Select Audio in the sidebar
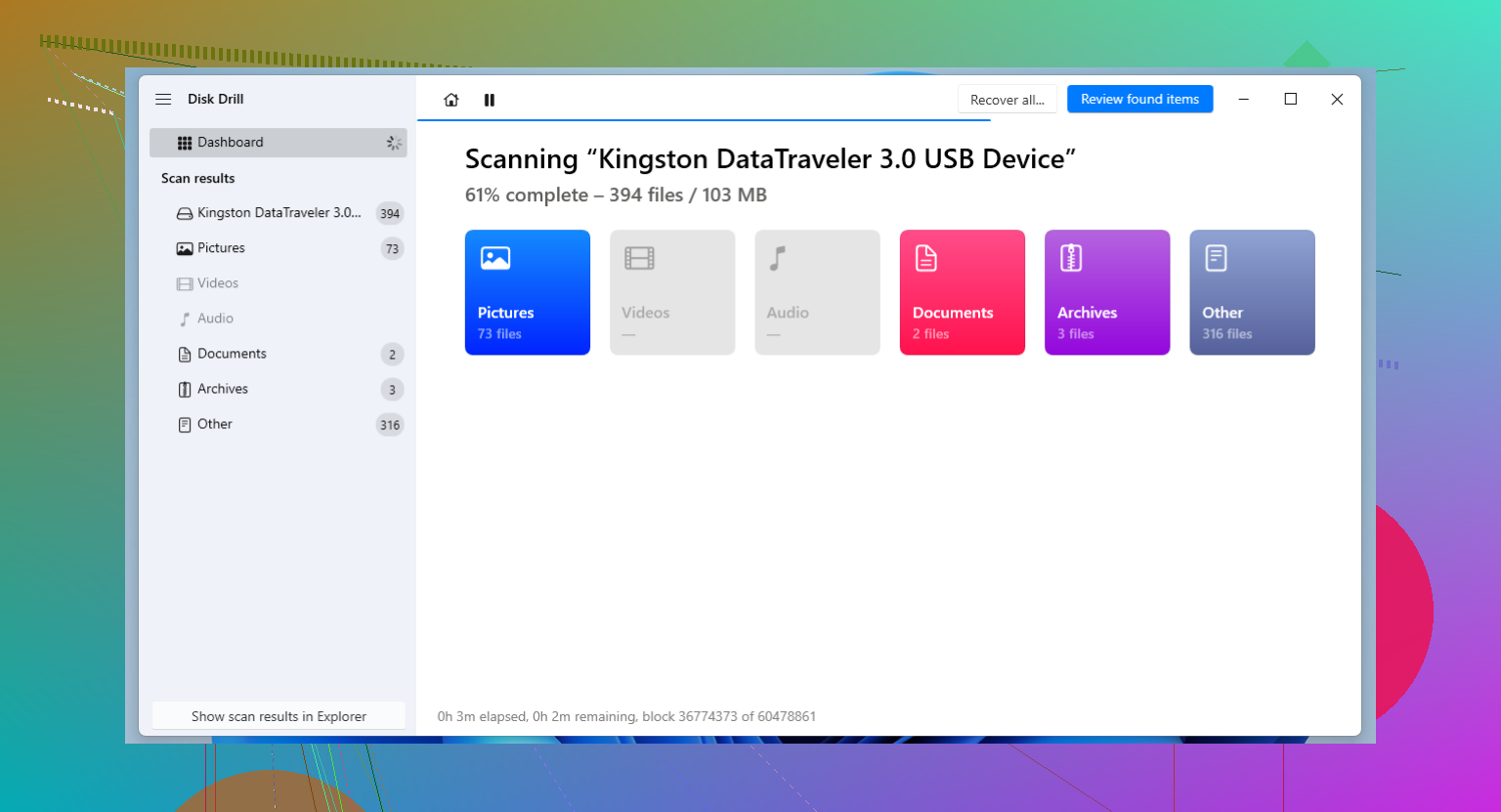 point(279,319)
